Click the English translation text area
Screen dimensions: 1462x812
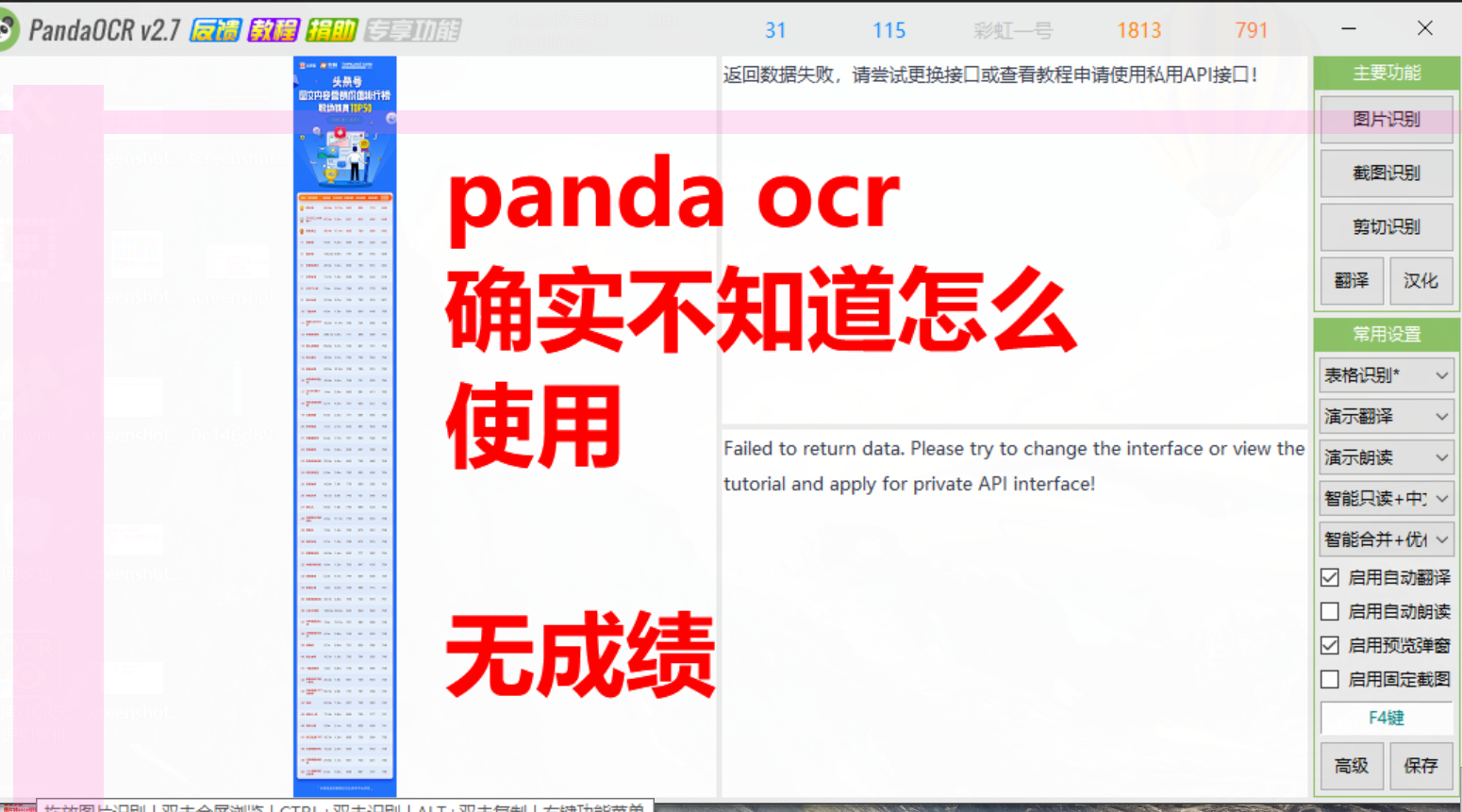tap(1015, 613)
